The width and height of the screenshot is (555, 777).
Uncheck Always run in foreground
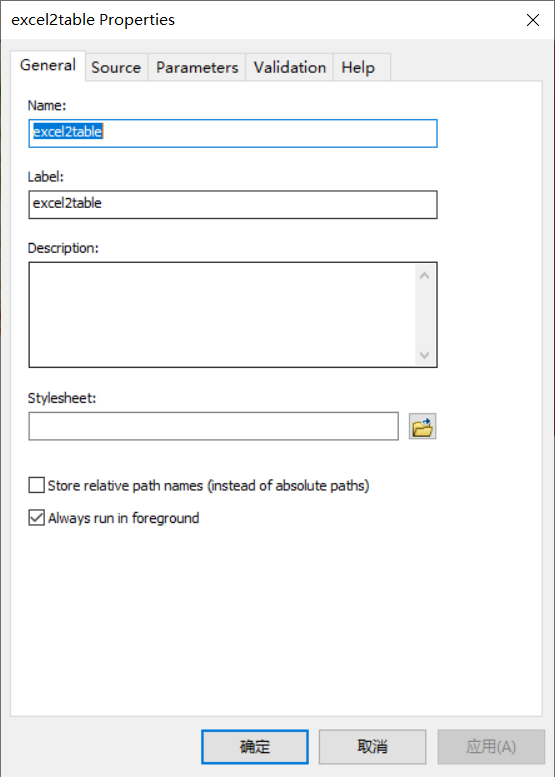click(x=36, y=518)
